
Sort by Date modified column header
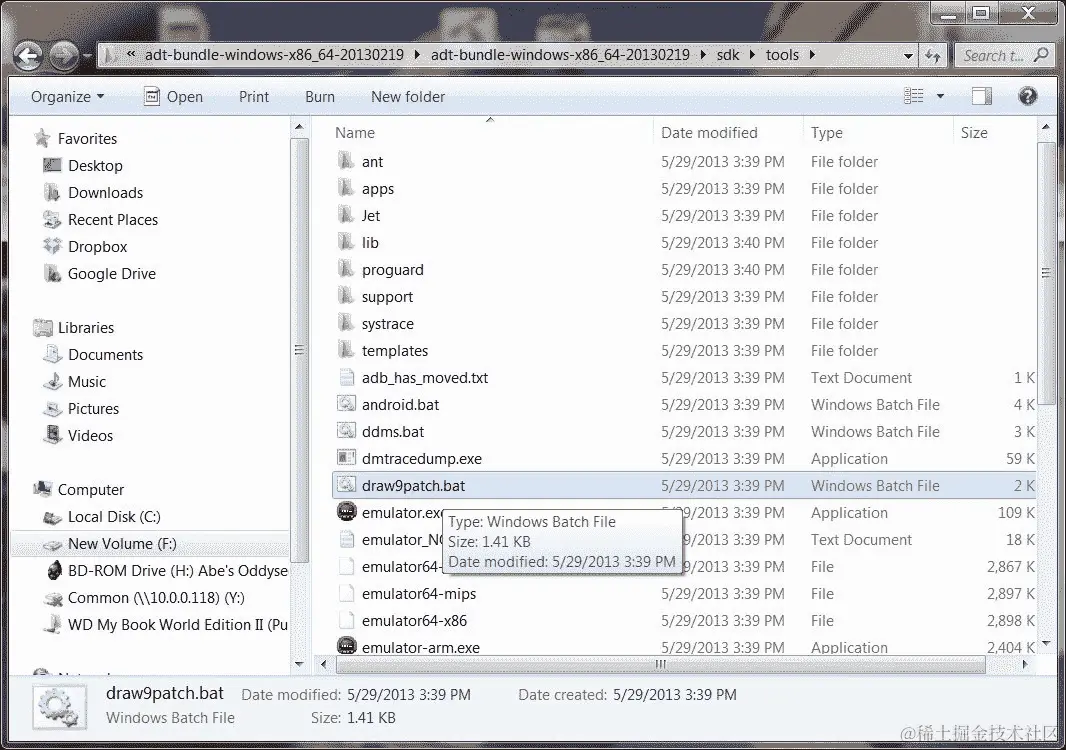point(709,133)
